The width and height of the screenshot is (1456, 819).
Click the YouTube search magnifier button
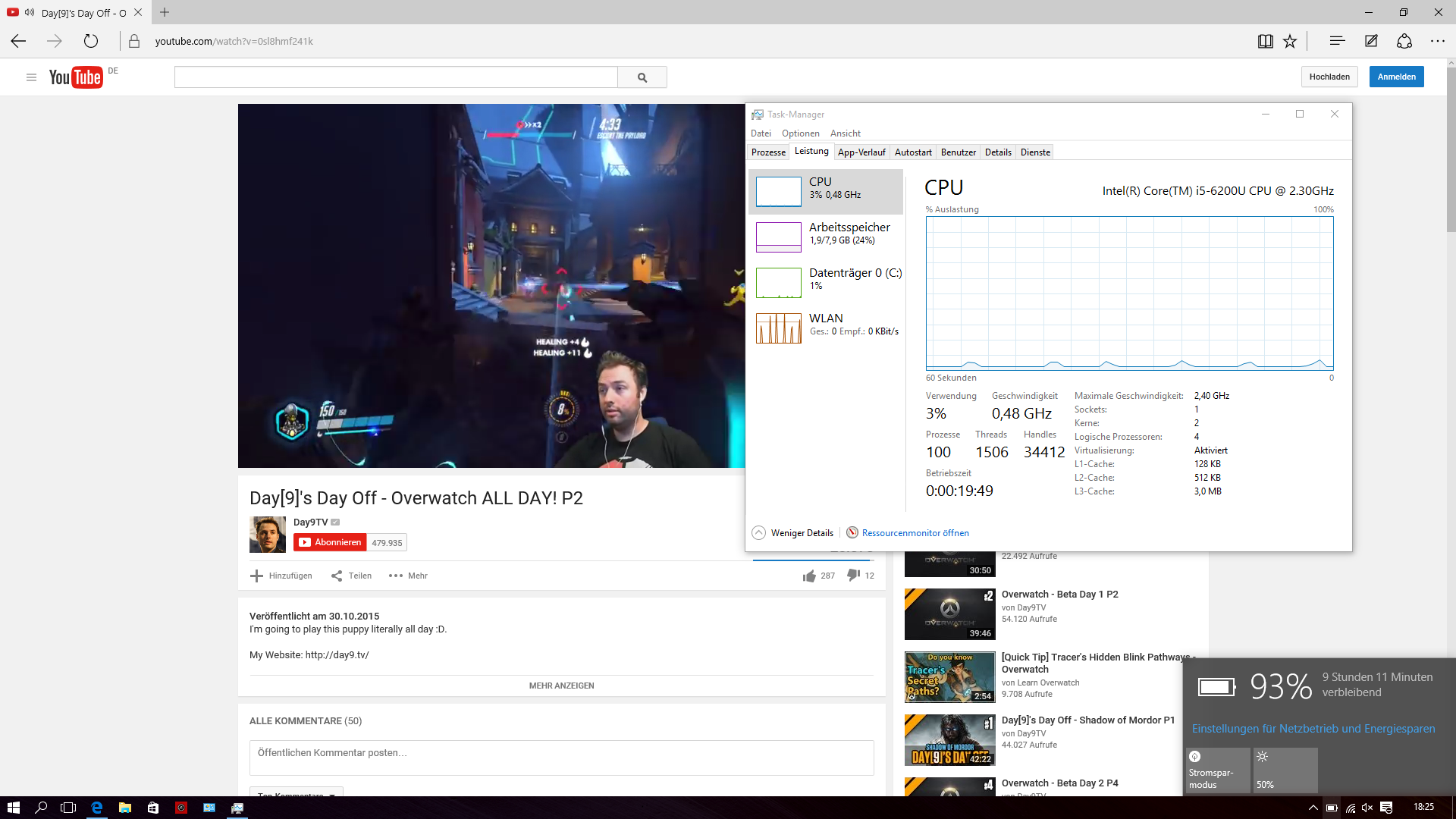(x=642, y=77)
